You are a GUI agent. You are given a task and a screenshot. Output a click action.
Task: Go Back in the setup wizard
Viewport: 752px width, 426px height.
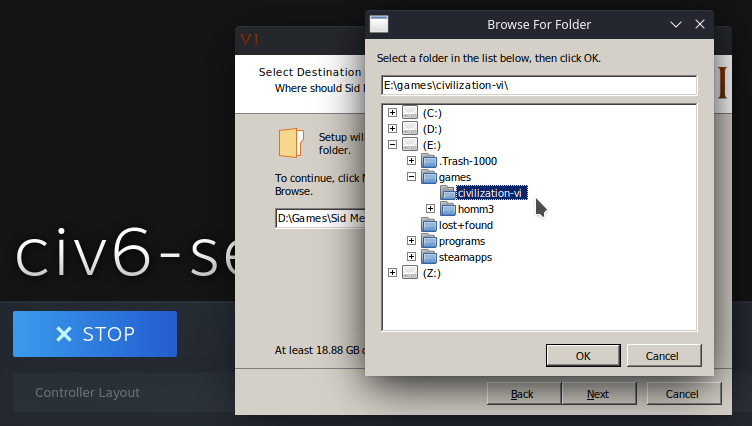[524, 393]
